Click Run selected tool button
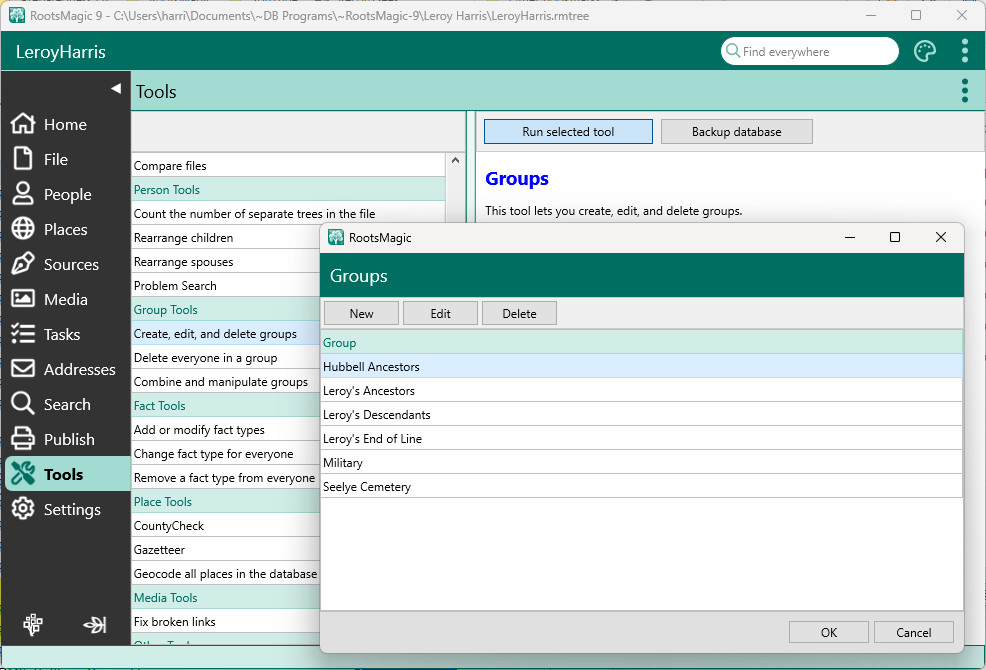The height and width of the screenshot is (670, 986). click(568, 132)
